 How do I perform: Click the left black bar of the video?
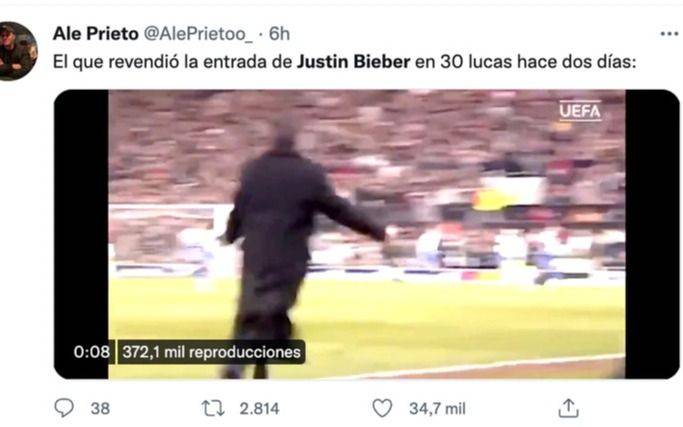[81, 234]
